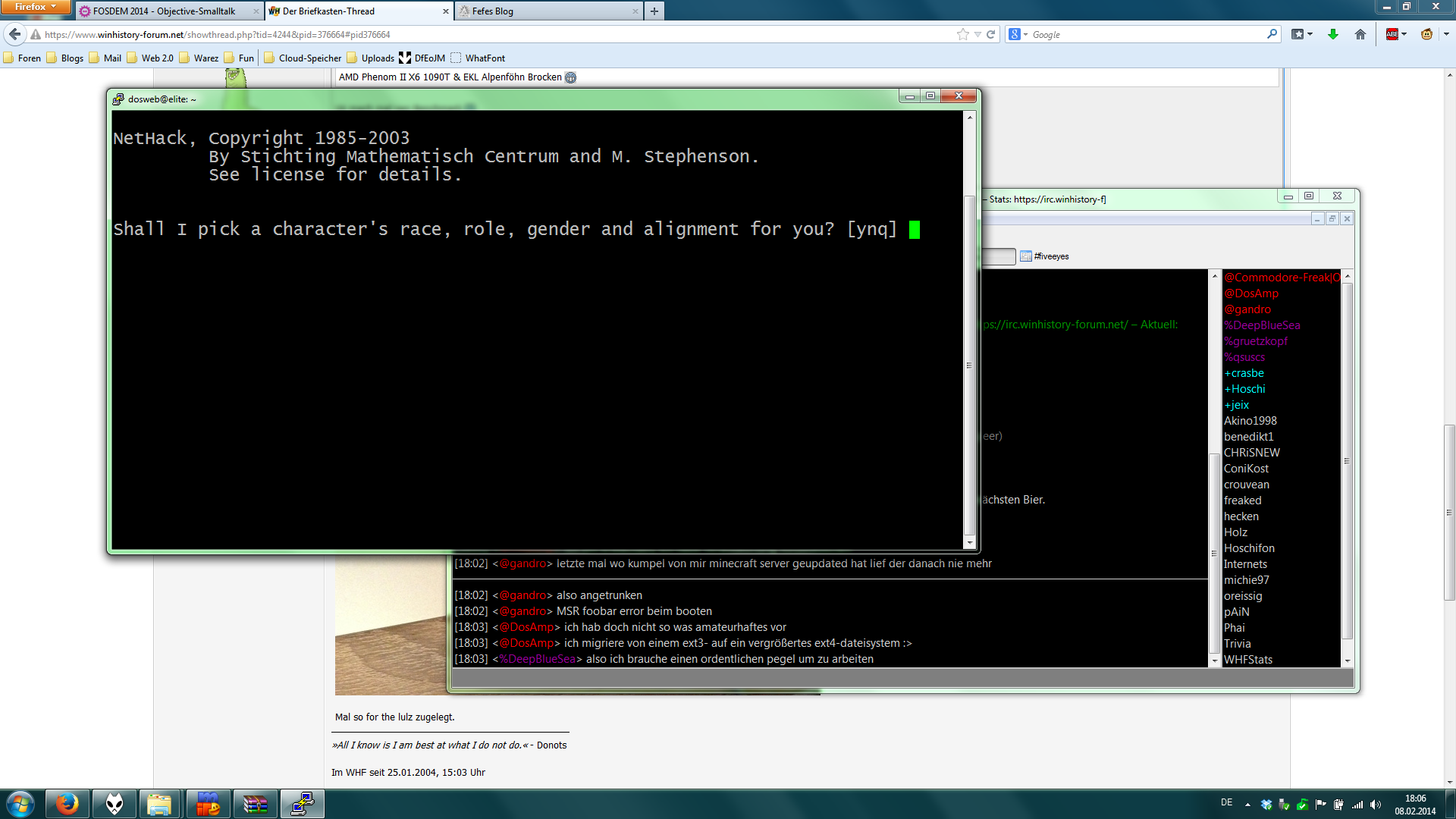The height and width of the screenshot is (819, 1456).
Task: Open Firefox bookmarks menu button
Action: [x=1298, y=34]
